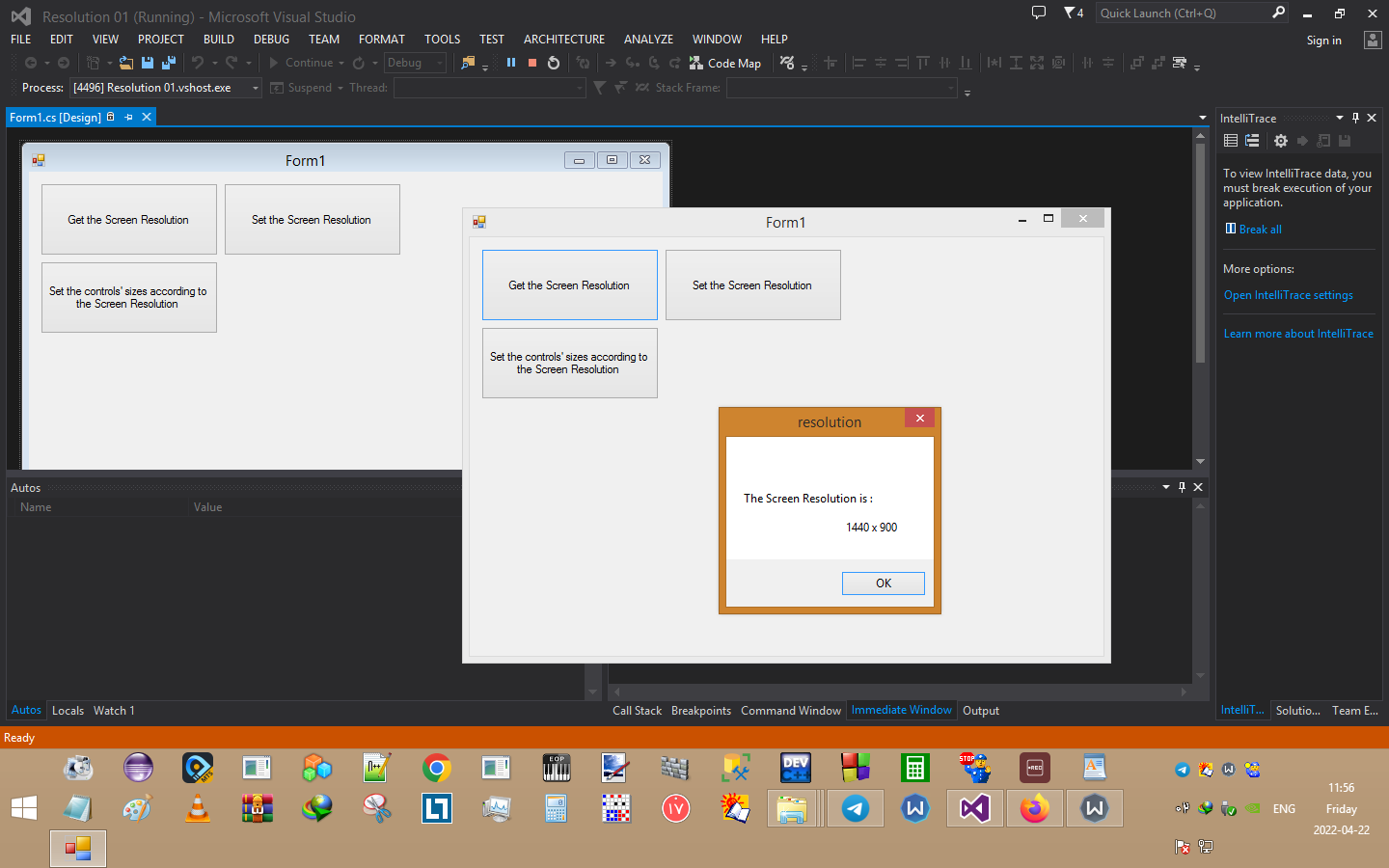Open the TOOLS menu
The image size is (1389, 868).
pyautogui.click(x=442, y=40)
